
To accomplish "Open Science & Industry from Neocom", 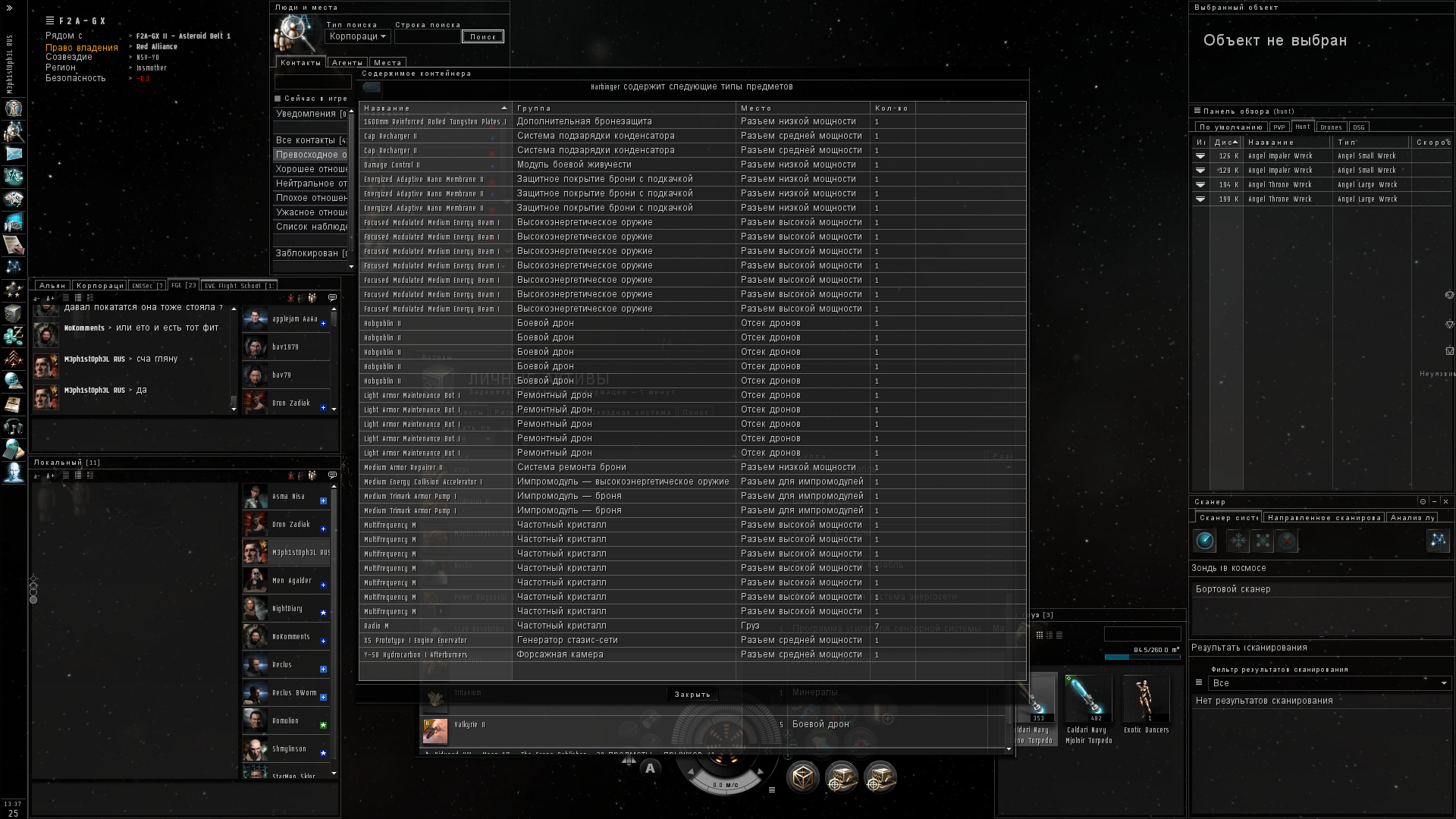I will point(14,221).
